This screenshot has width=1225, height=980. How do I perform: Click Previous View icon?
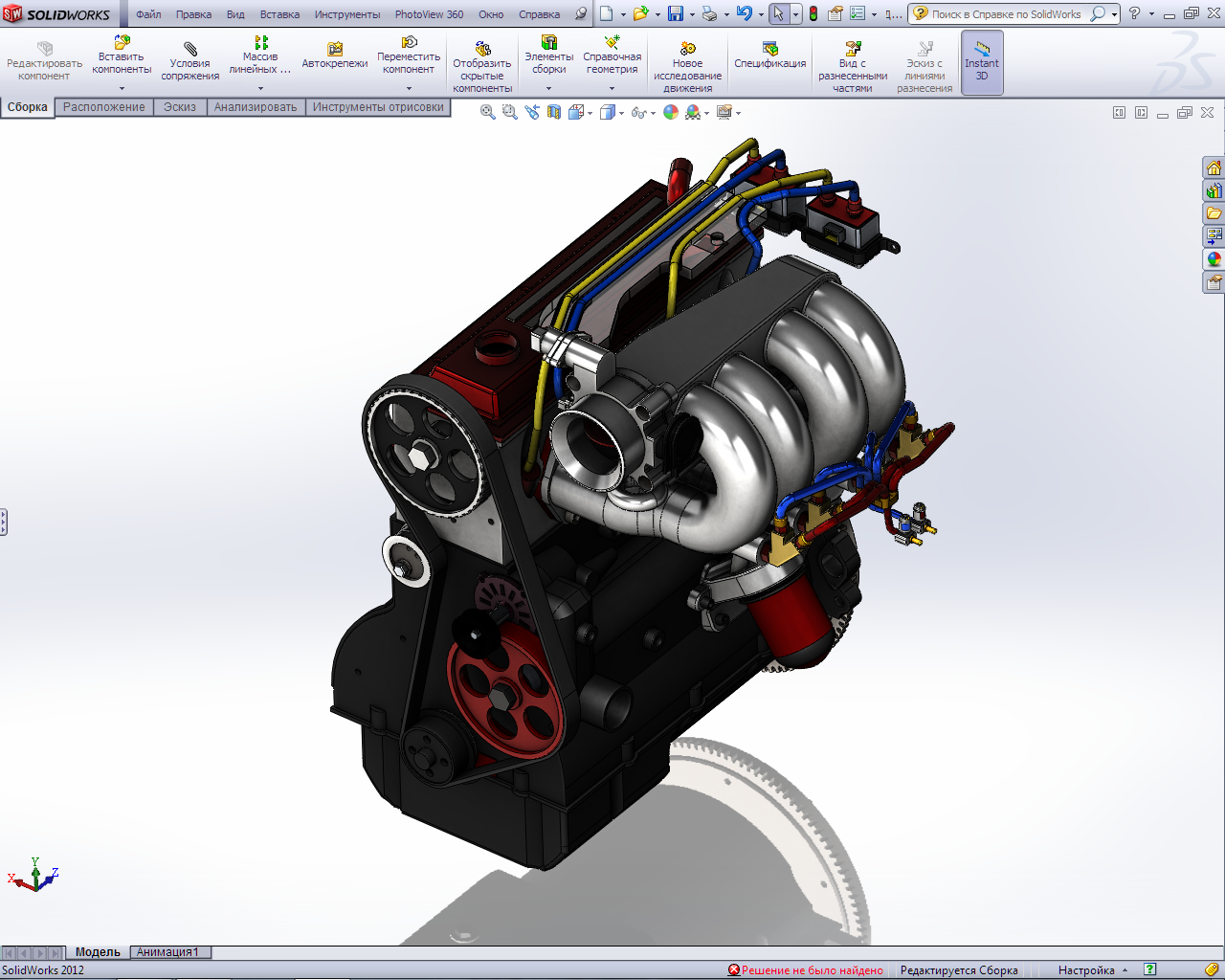(532, 112)
